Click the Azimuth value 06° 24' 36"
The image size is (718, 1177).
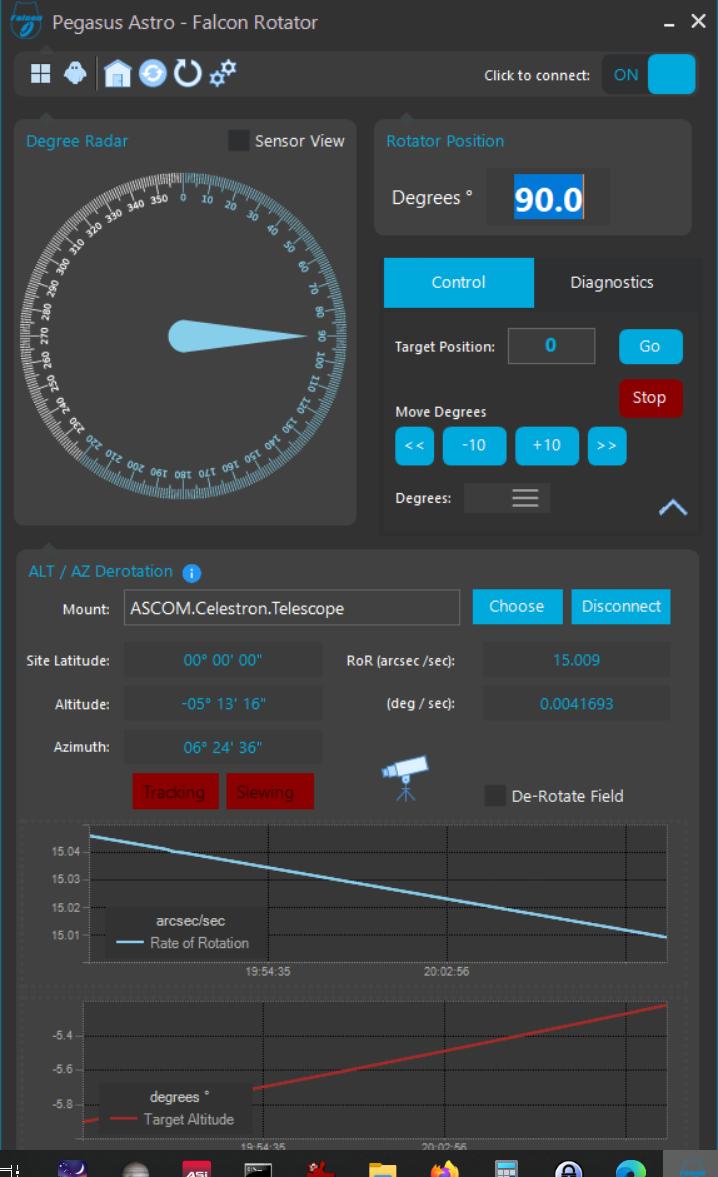pos(223,748)
